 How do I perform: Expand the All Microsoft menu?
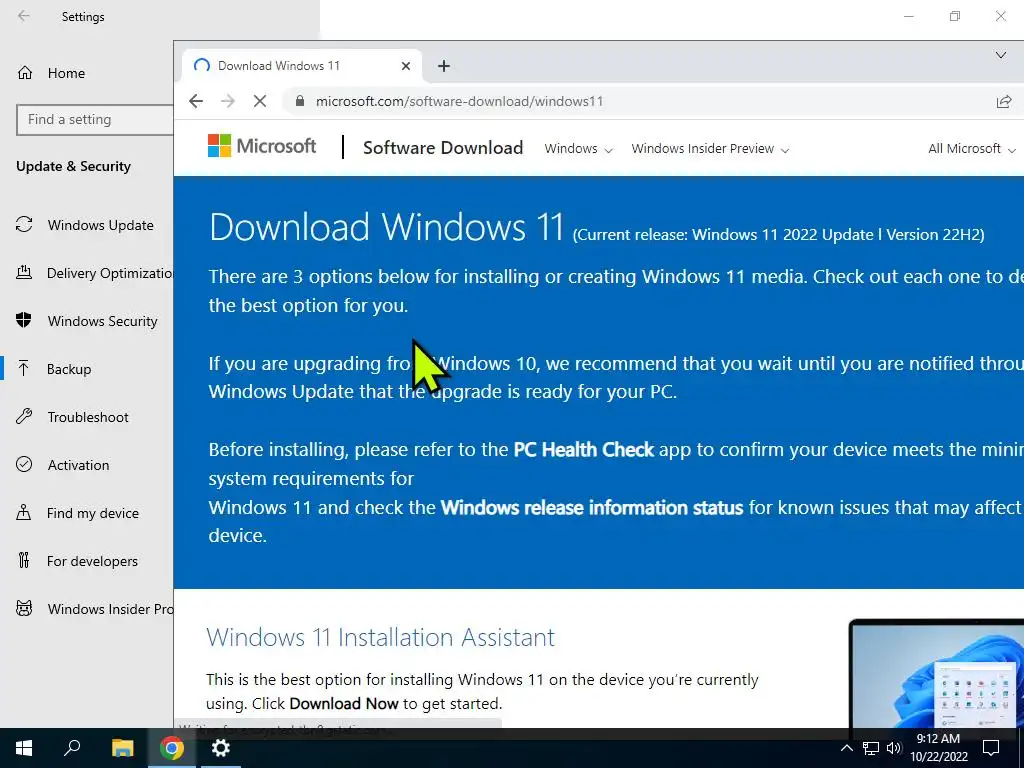pyautogui.click(x=971, y=149)
